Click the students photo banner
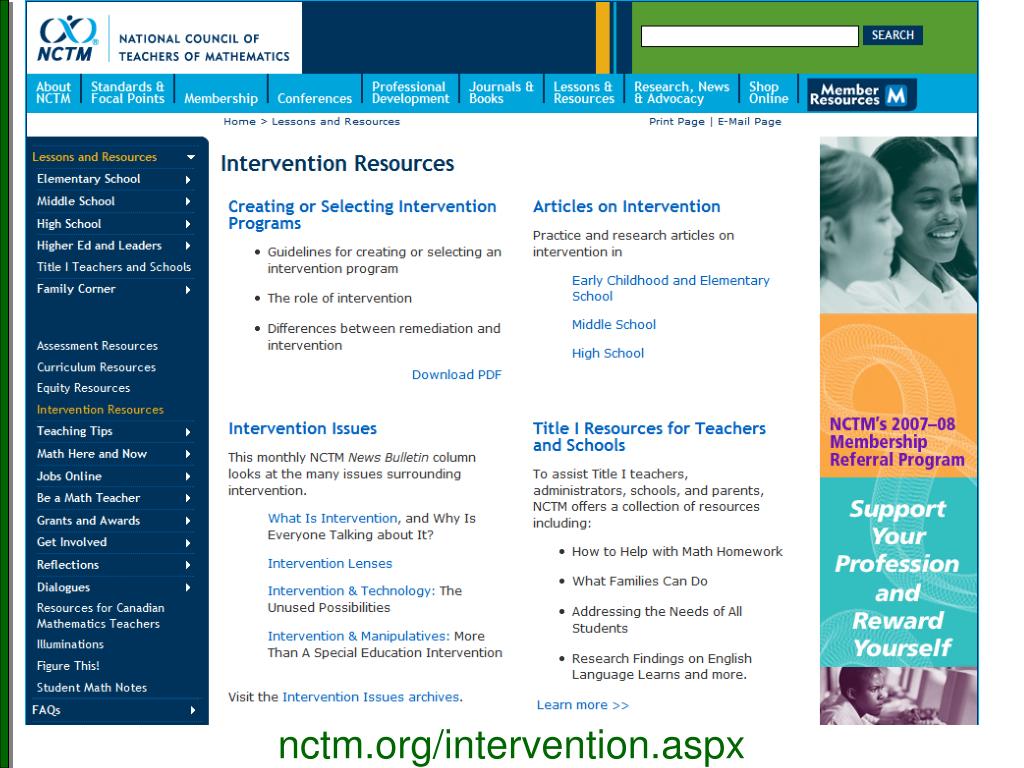This screenshot has width=1024, height=768. point(899,225)
